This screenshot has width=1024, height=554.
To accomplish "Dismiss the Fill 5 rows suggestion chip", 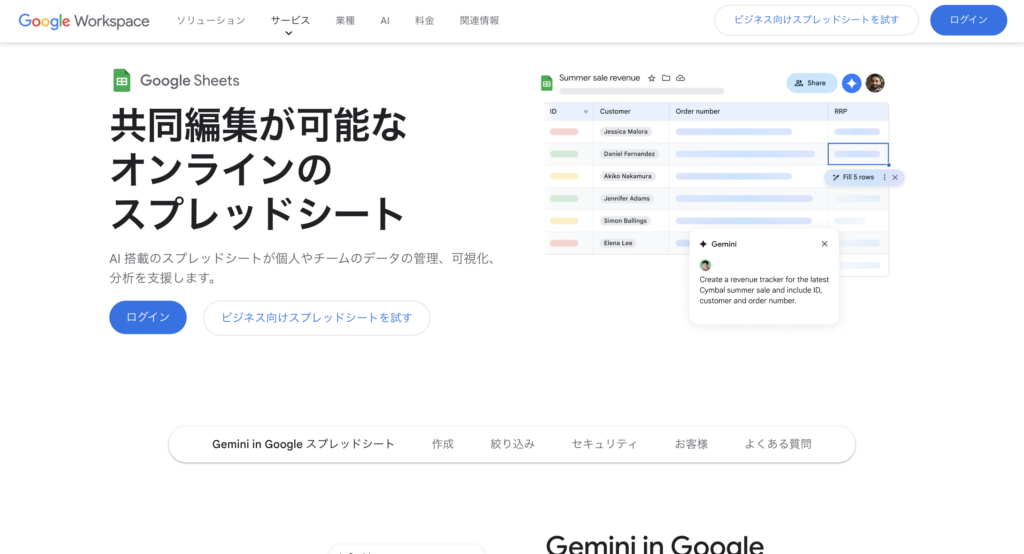I will click(895, 177).
